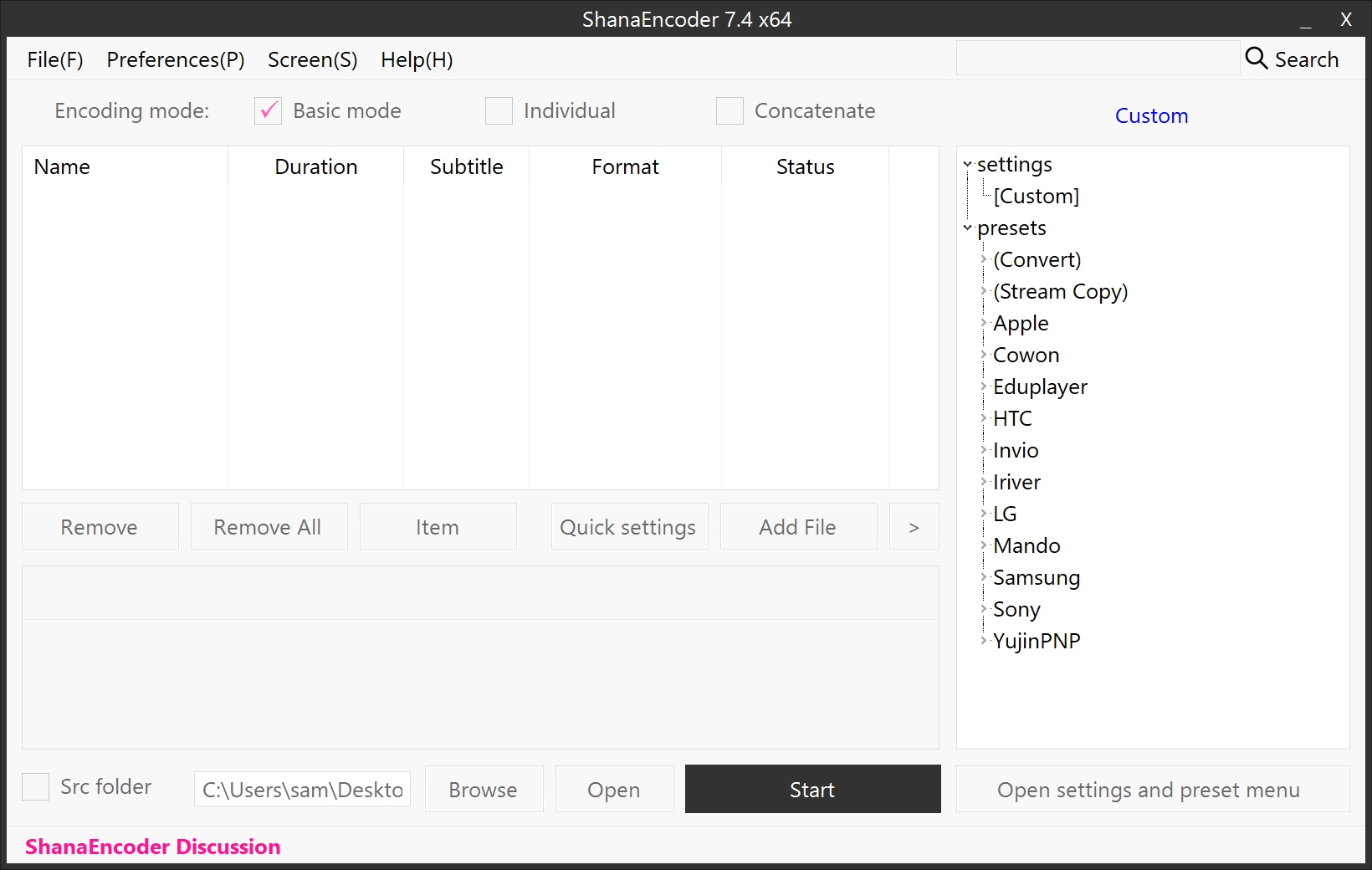This screenshot has height=870, width=1372.
Task: Click the Remove button
Action: tap(100, 526)
